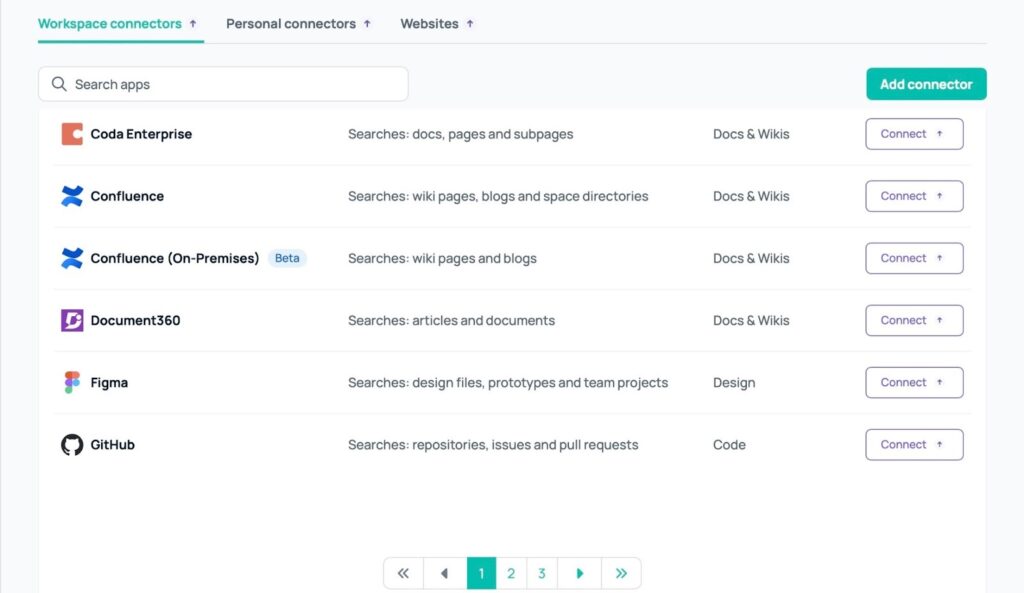Image resolution: width=1024 pixels, height=593 pixels.
Task: Connect the Coda Enterprise connector
Action: [x=913, y=134]
